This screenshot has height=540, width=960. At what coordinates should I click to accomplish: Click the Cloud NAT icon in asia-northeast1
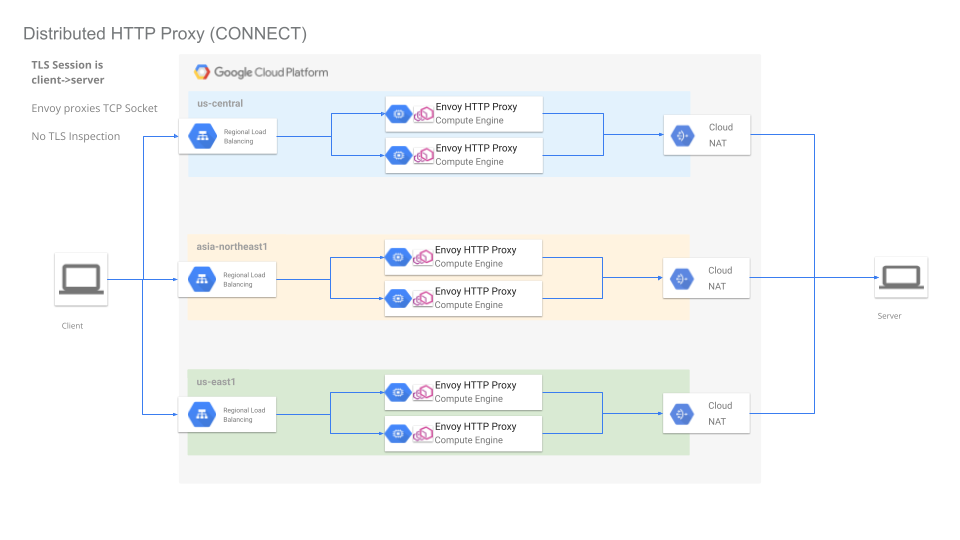684,278
